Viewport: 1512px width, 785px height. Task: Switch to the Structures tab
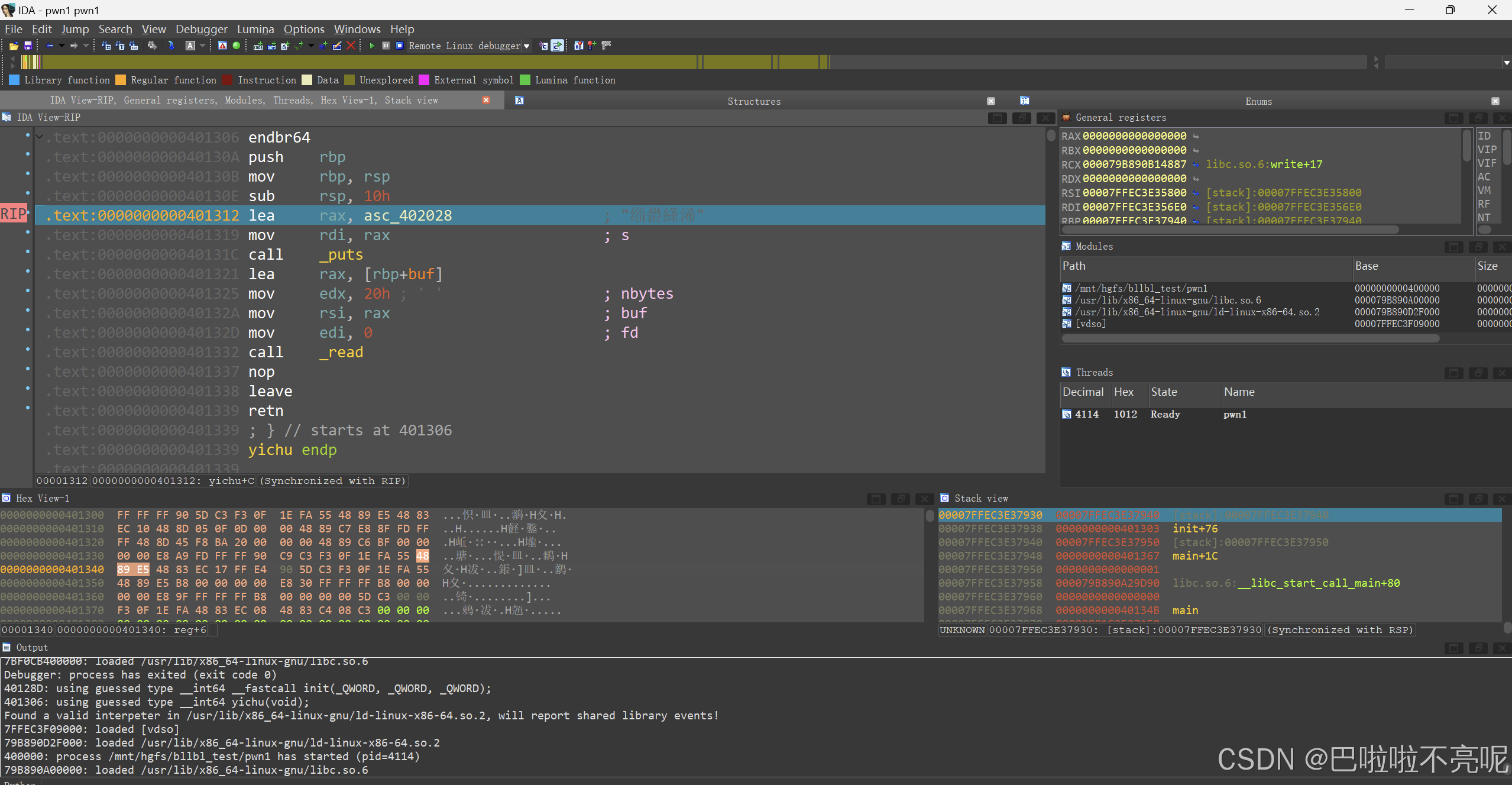(753, 101)
